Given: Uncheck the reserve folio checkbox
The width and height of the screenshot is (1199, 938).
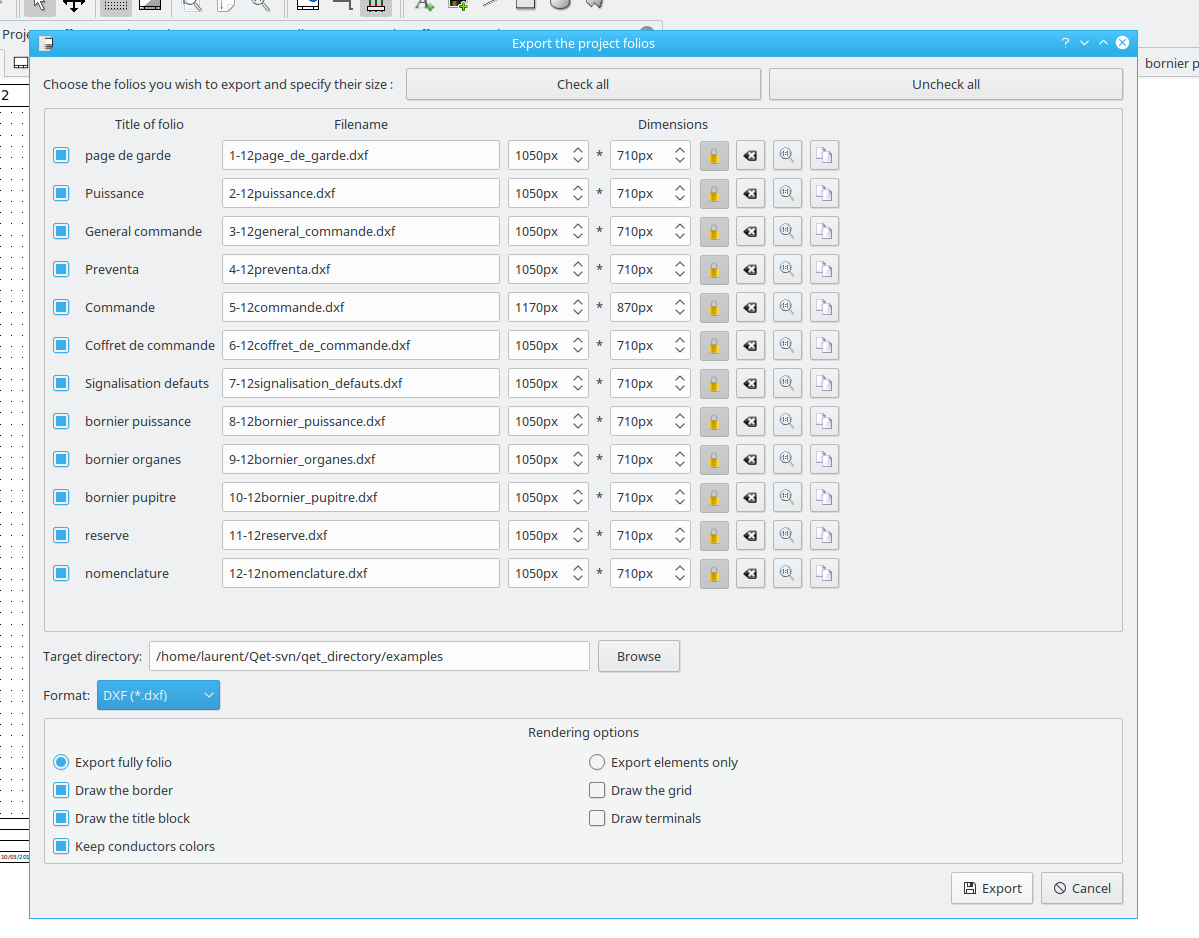Looking at the screenshot, I should [61, 535].
